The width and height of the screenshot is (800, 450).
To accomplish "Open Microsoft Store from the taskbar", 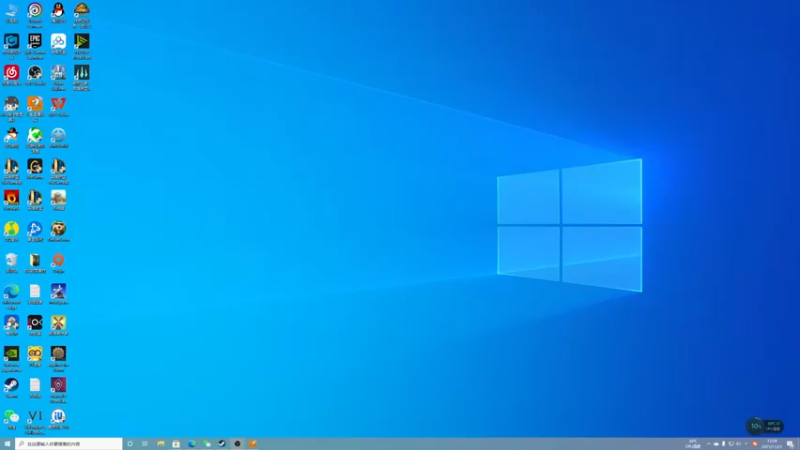I will click(176, 444).
